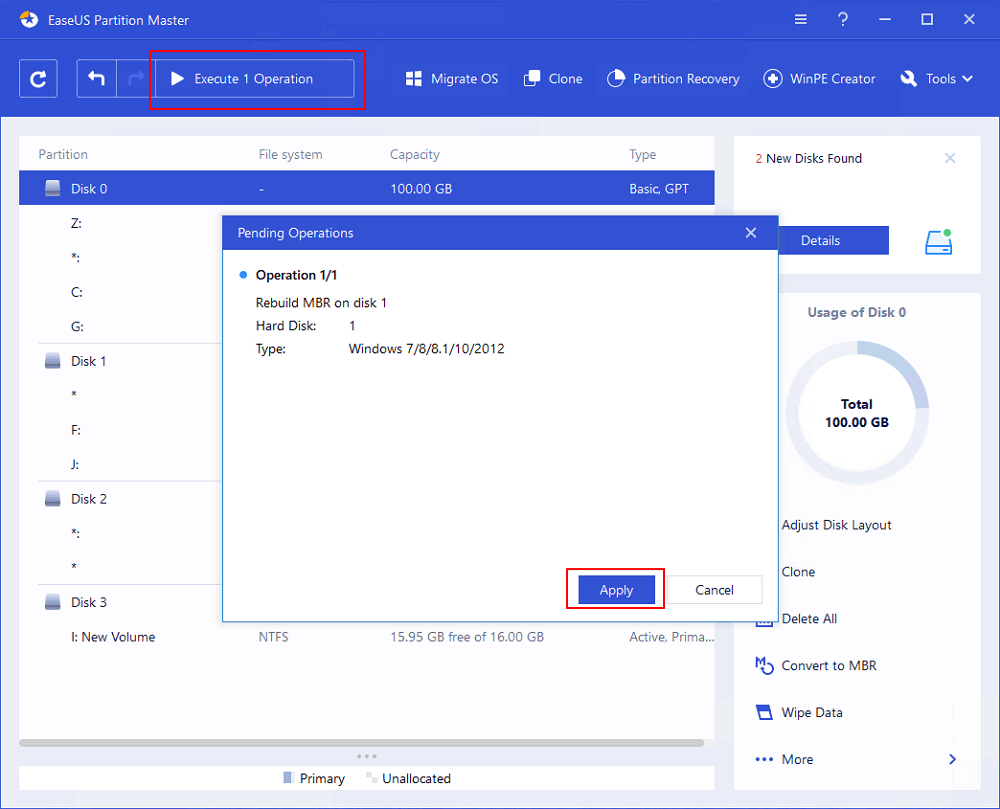Screen dimensions: 1000x809
Task: Click the help question mark icon
Action: pos(842,20)
